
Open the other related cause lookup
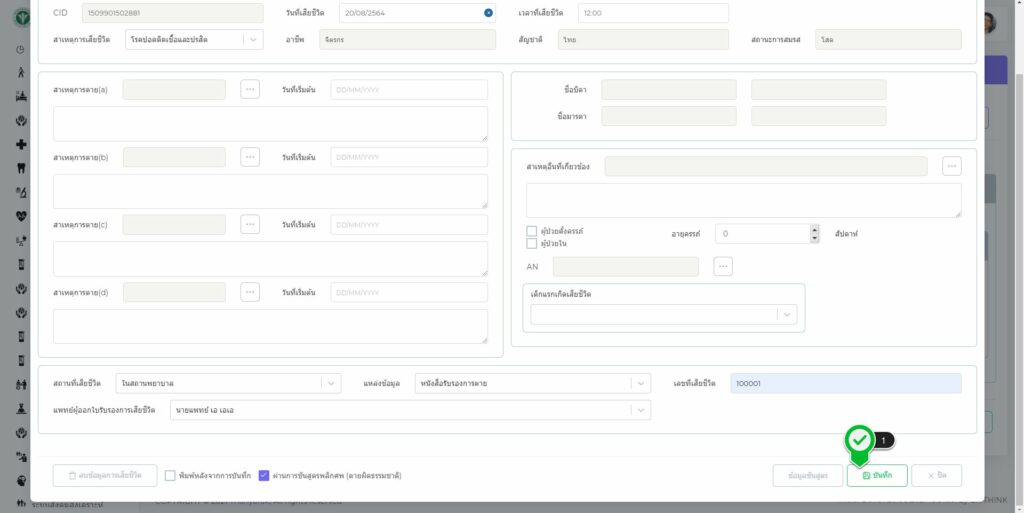point(952,166)
